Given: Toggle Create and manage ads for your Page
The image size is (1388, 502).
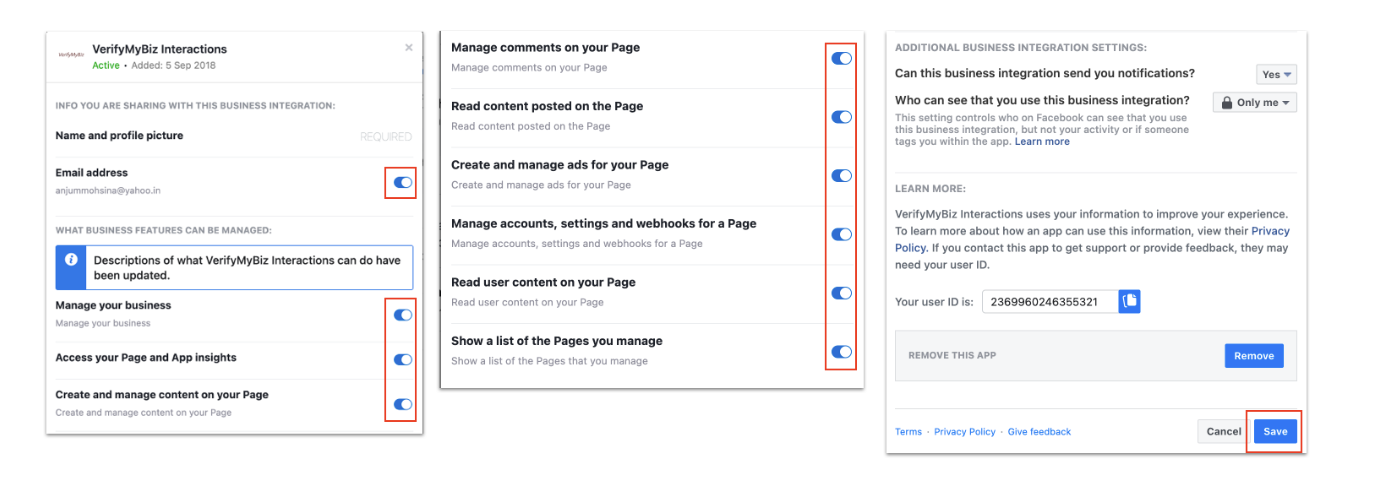Looking at the screenshot, I should [842, 176].
